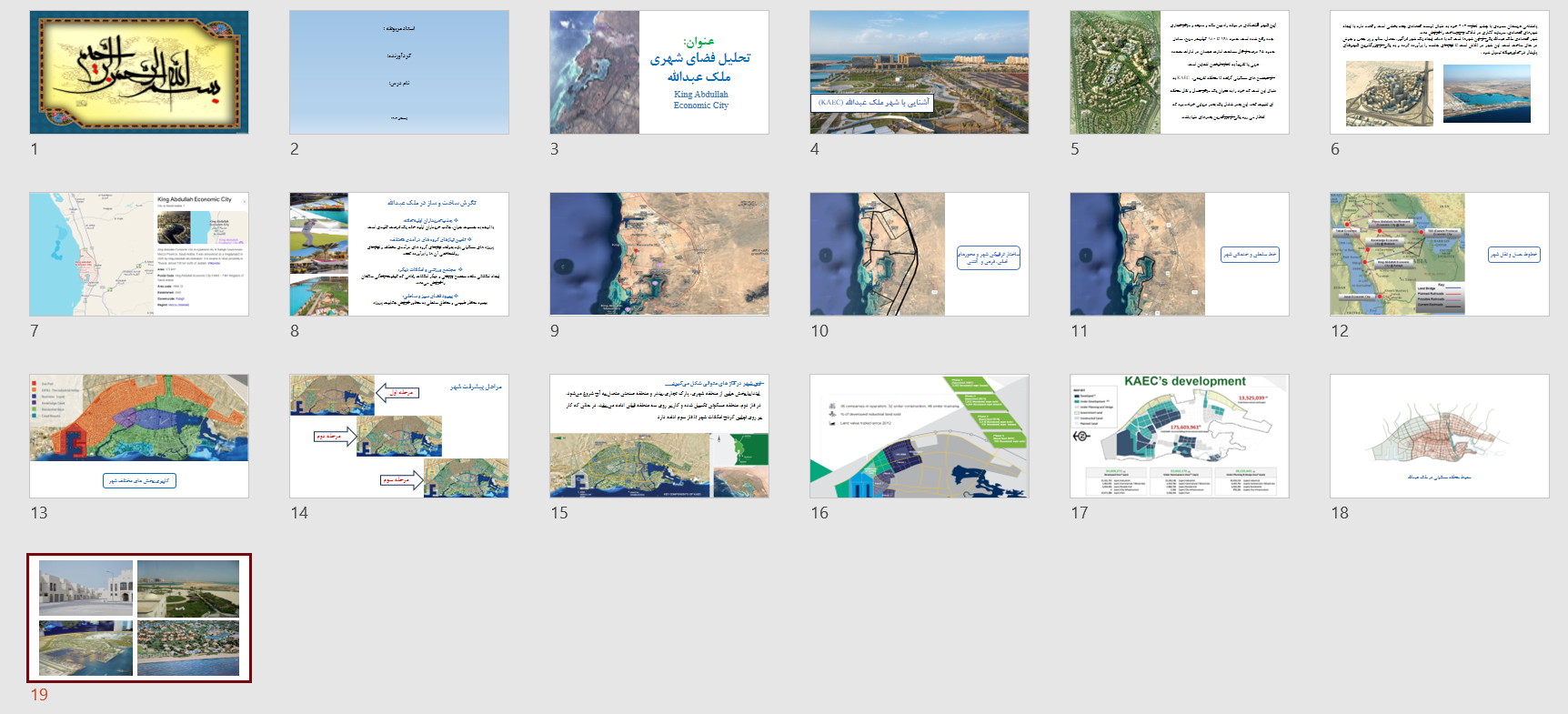The height and width of the screenshot is (714, 1568).
Task: Select slide 11 satellite image with label box
Action: tap(1180, 255)
